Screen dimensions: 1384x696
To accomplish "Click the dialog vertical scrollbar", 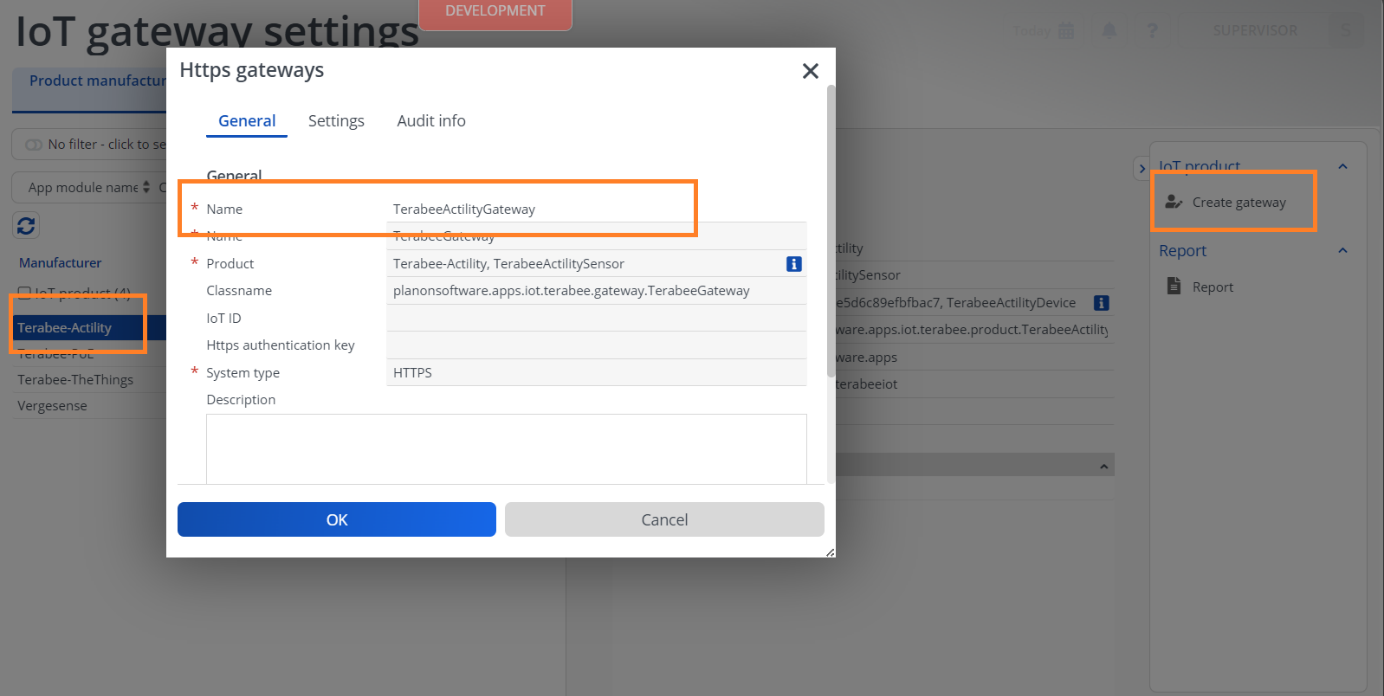I will click(x=830, y=230).
